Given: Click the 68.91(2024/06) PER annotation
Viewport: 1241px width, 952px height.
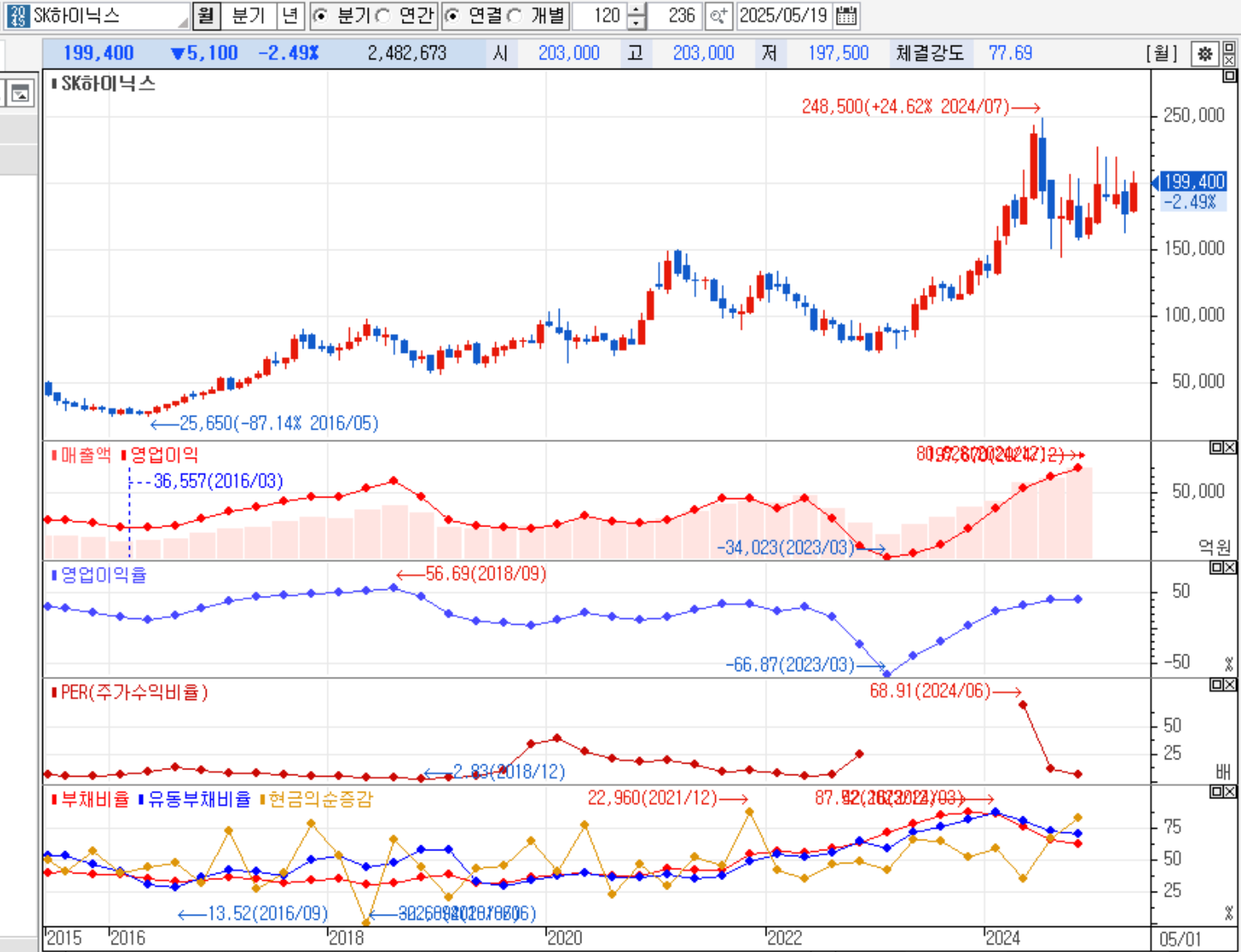Looking at the screenshot, I should tap(930, 692).
